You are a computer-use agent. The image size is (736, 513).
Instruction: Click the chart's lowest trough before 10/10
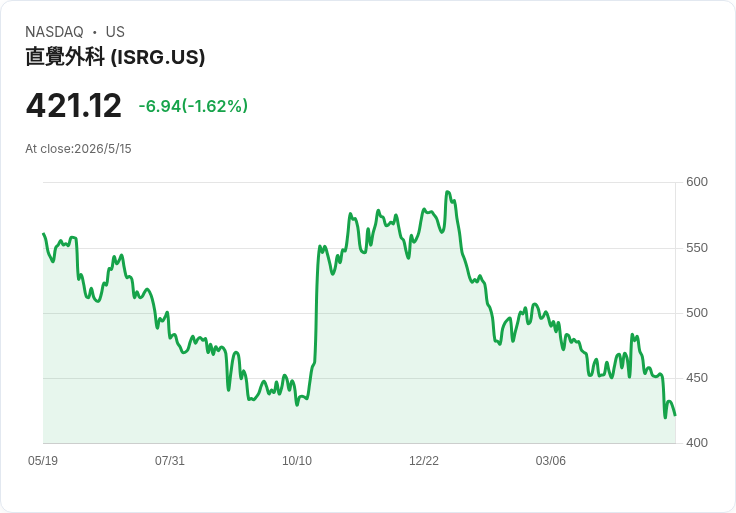pos(297,405)
